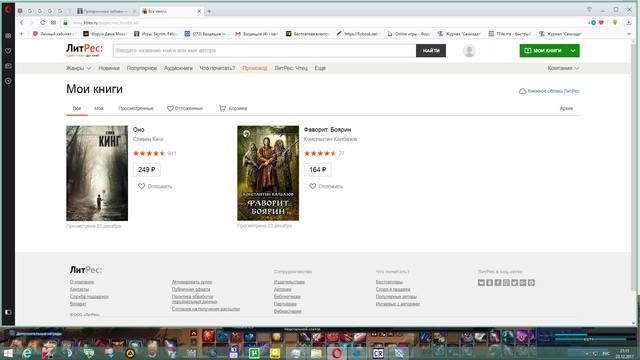Open the Windows Start button

(x=8, y=353)
